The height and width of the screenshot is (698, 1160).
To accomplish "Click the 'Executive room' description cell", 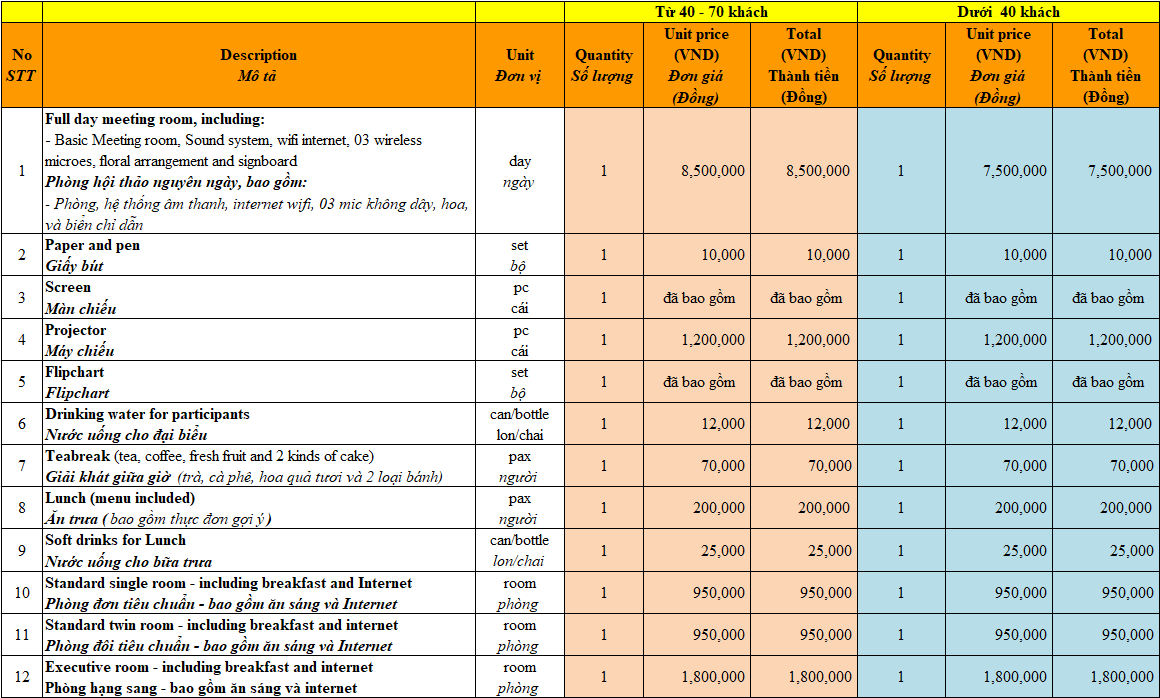I will point(259,677).
